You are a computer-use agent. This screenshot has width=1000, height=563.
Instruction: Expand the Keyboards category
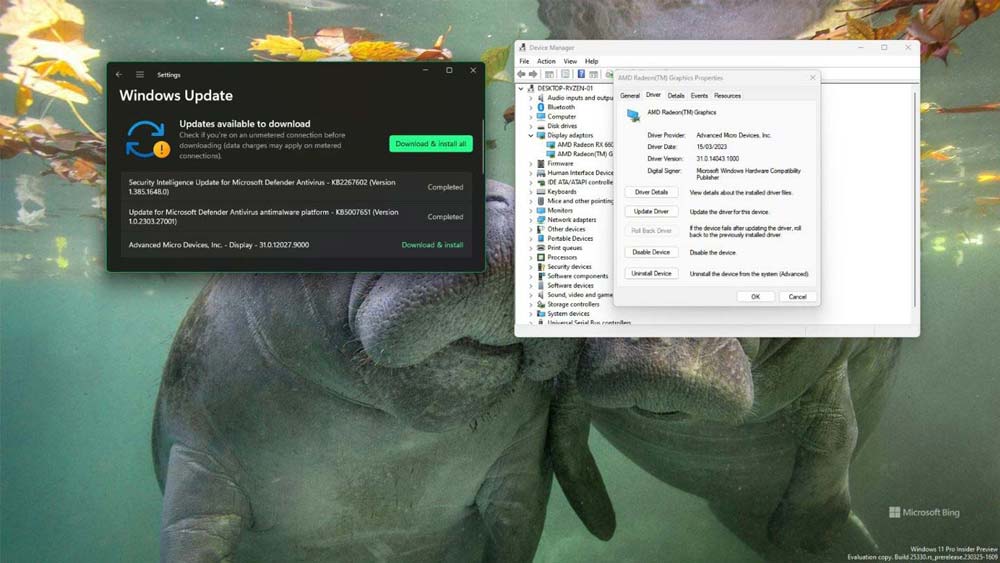(x=531, y=192)
